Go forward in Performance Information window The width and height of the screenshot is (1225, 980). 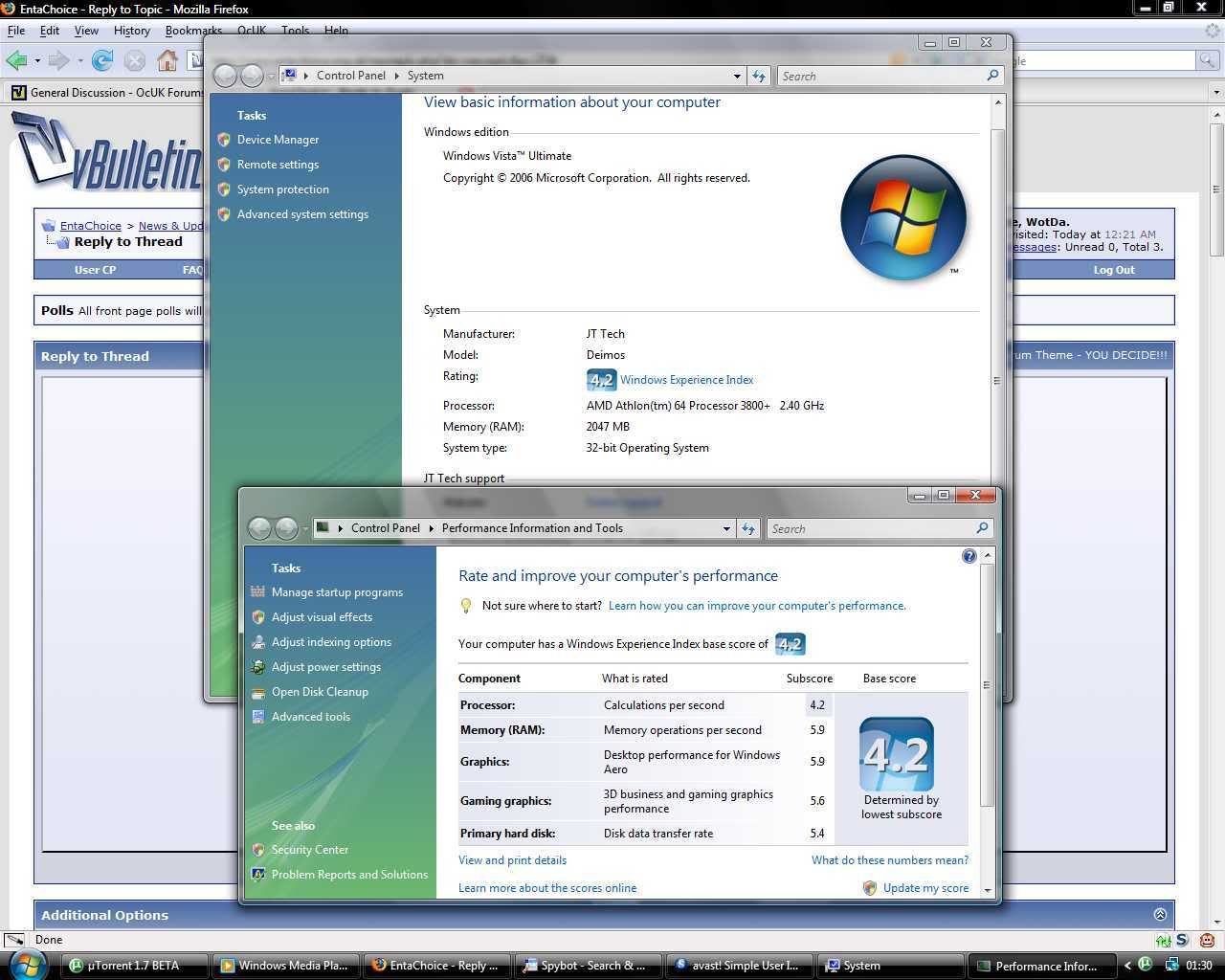coord(285,528)
